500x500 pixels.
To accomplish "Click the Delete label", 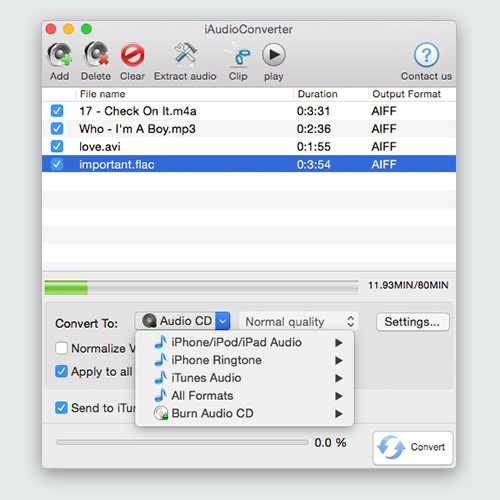I will [x=96, y=76].
